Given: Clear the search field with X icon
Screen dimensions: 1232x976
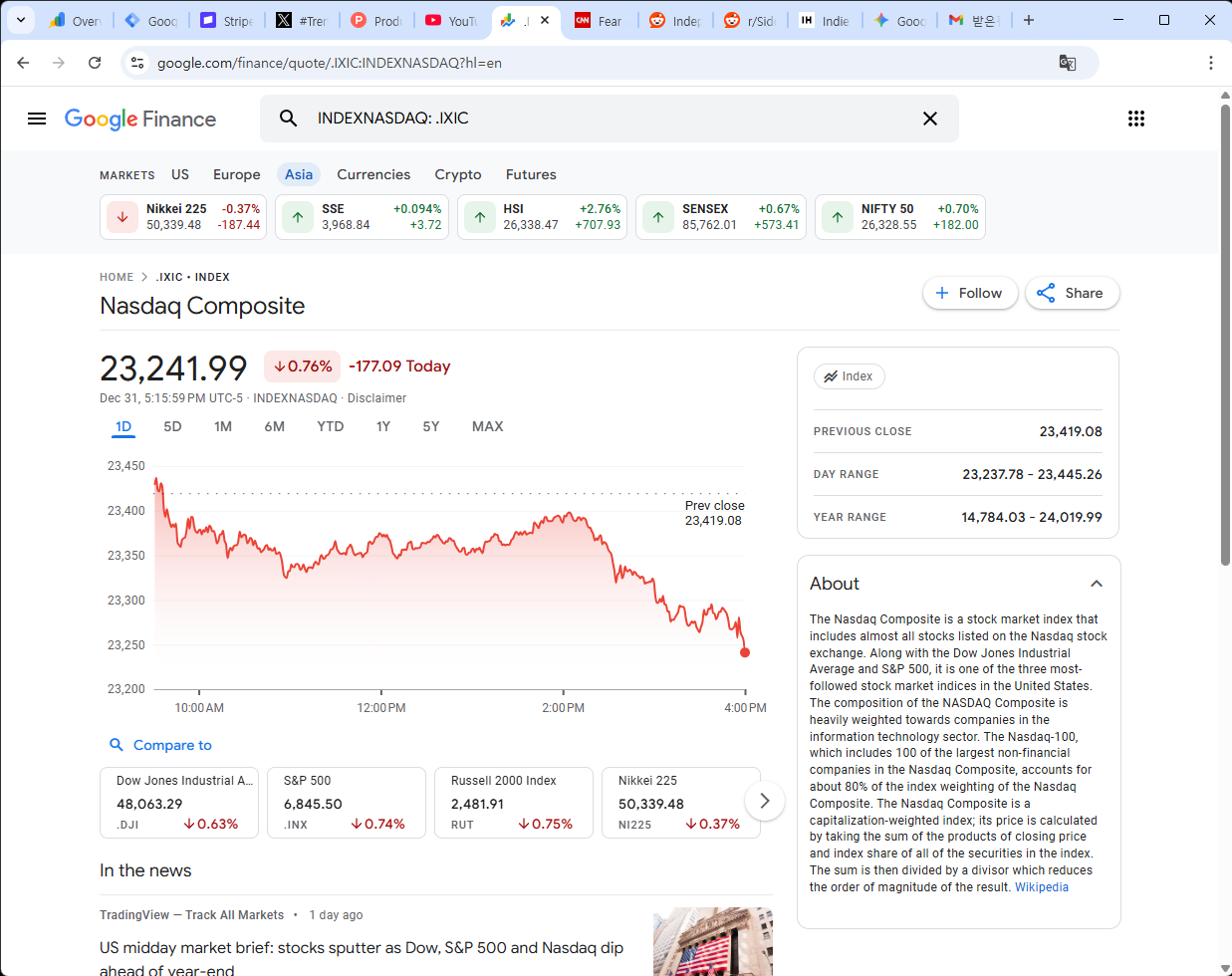Looking at the screenshot, I should tap(929, 119).
